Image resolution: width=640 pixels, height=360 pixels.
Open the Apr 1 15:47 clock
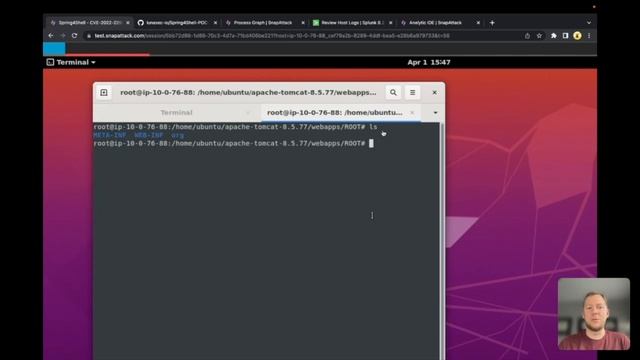(x=429, y=62)
